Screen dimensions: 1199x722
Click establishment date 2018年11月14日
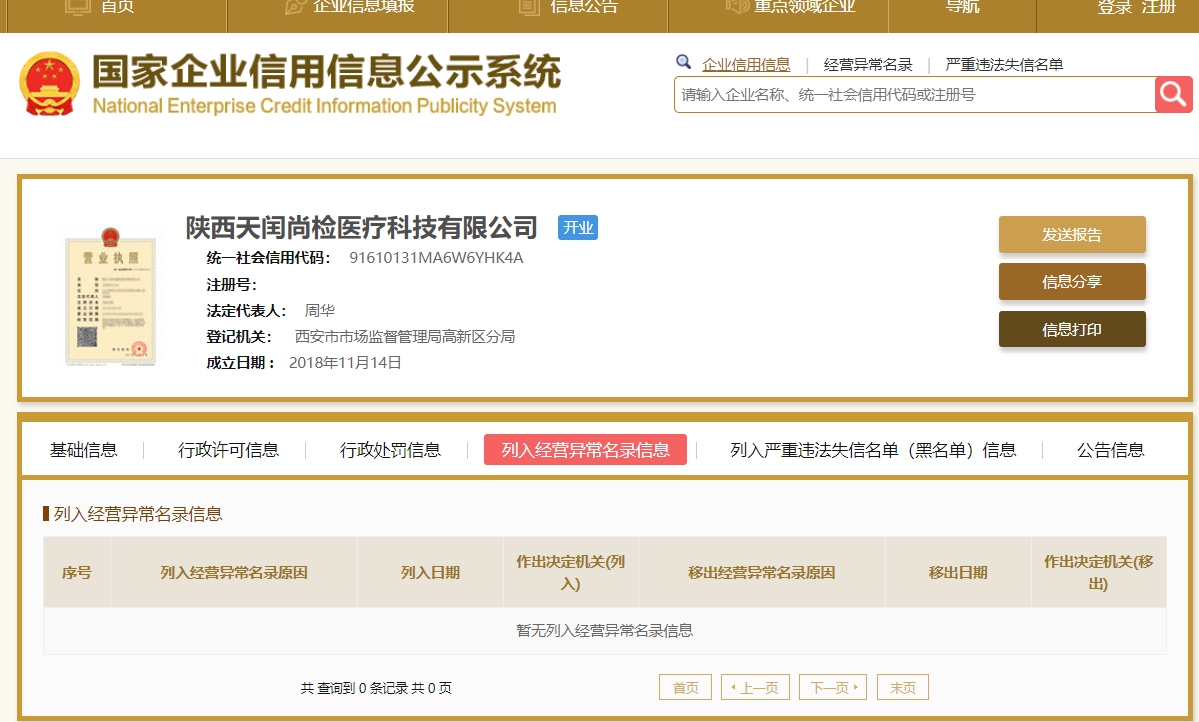coord(345,363)
